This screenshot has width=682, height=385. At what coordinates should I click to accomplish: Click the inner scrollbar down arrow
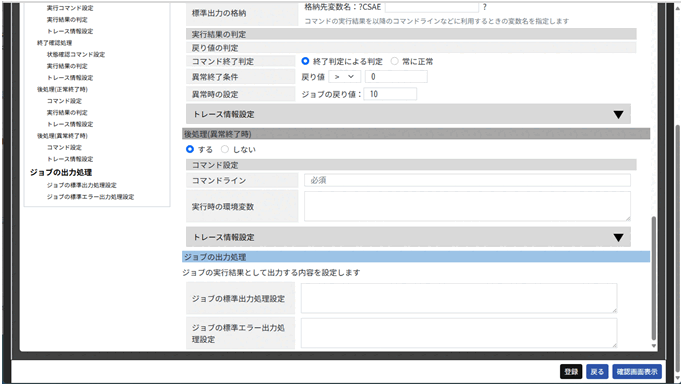653,346
